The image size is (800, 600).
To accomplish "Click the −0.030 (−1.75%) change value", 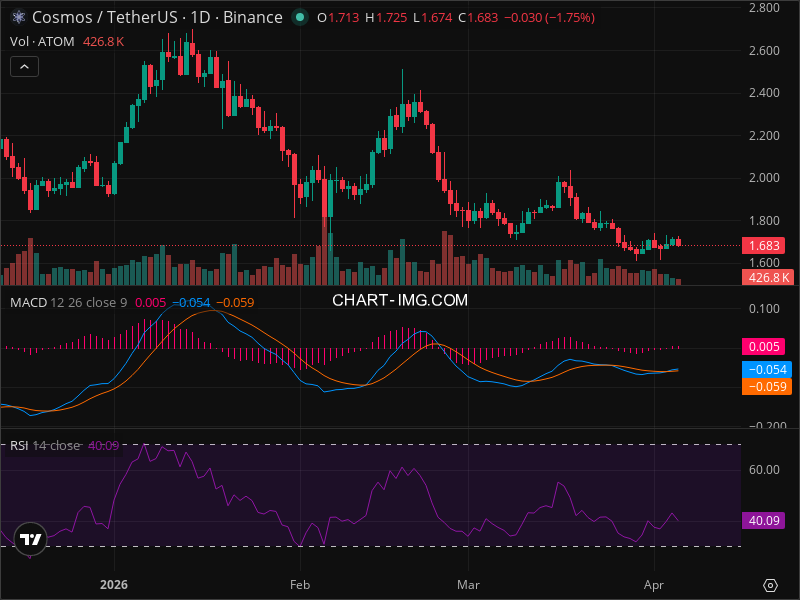I will [x=549, y=17].
